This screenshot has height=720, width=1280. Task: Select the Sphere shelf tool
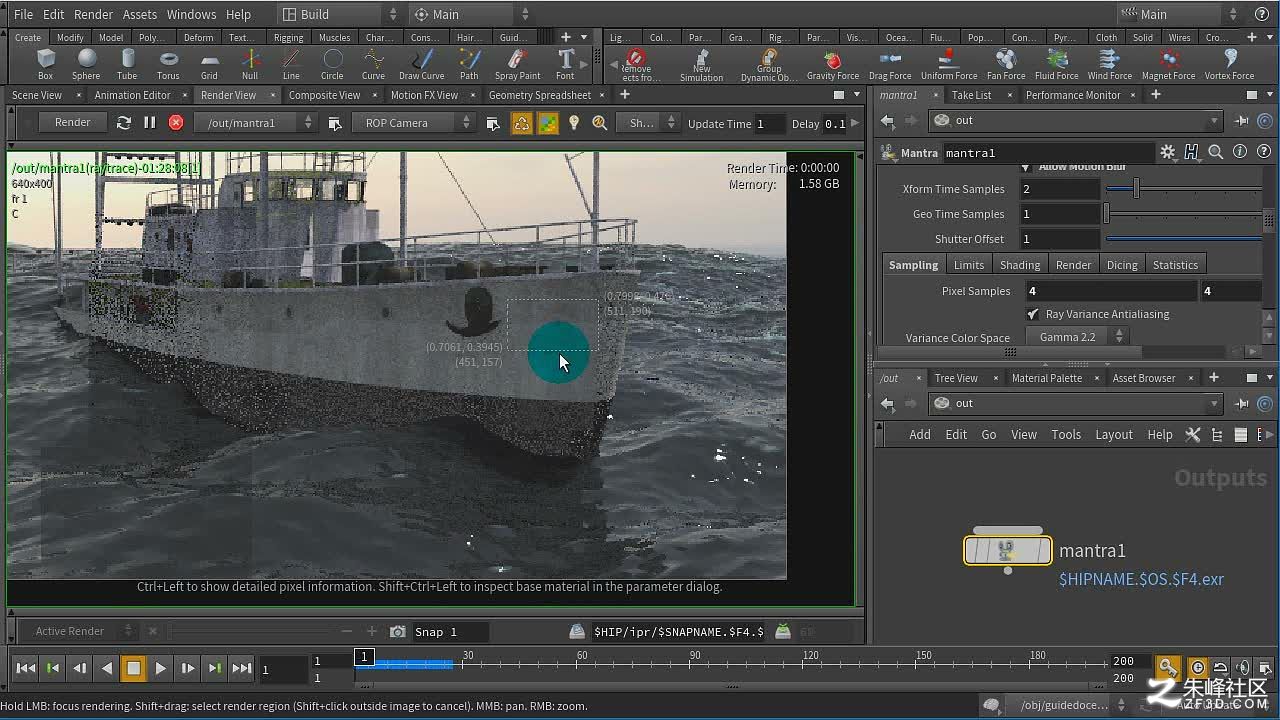tap(86, 65)
